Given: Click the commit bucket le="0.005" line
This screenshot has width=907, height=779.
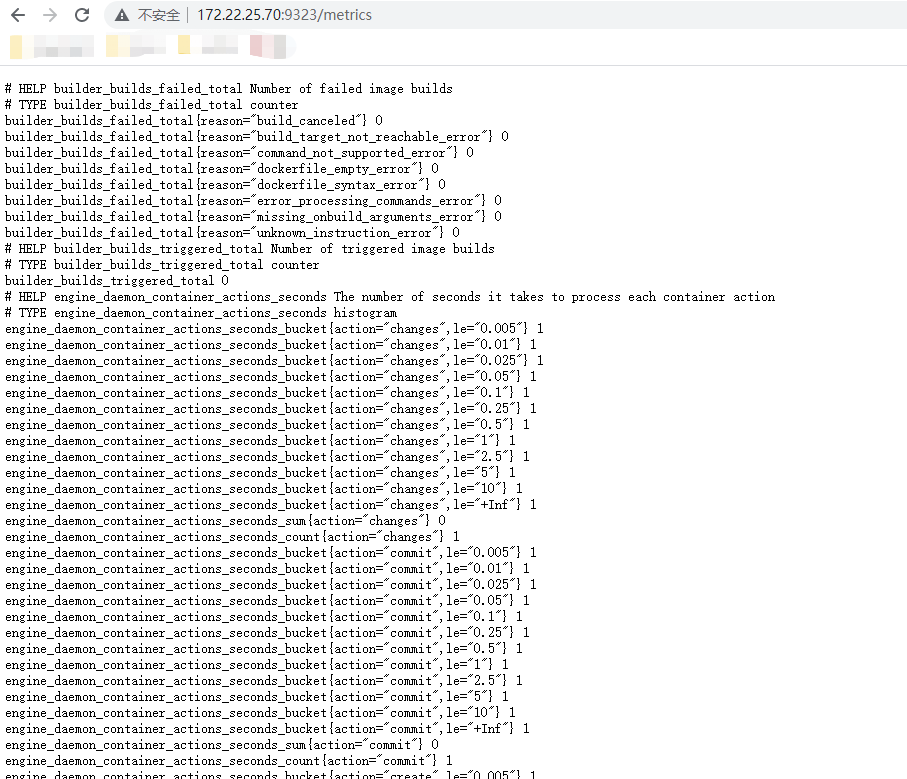Looking at the screenshot, I should pos(271,553).
